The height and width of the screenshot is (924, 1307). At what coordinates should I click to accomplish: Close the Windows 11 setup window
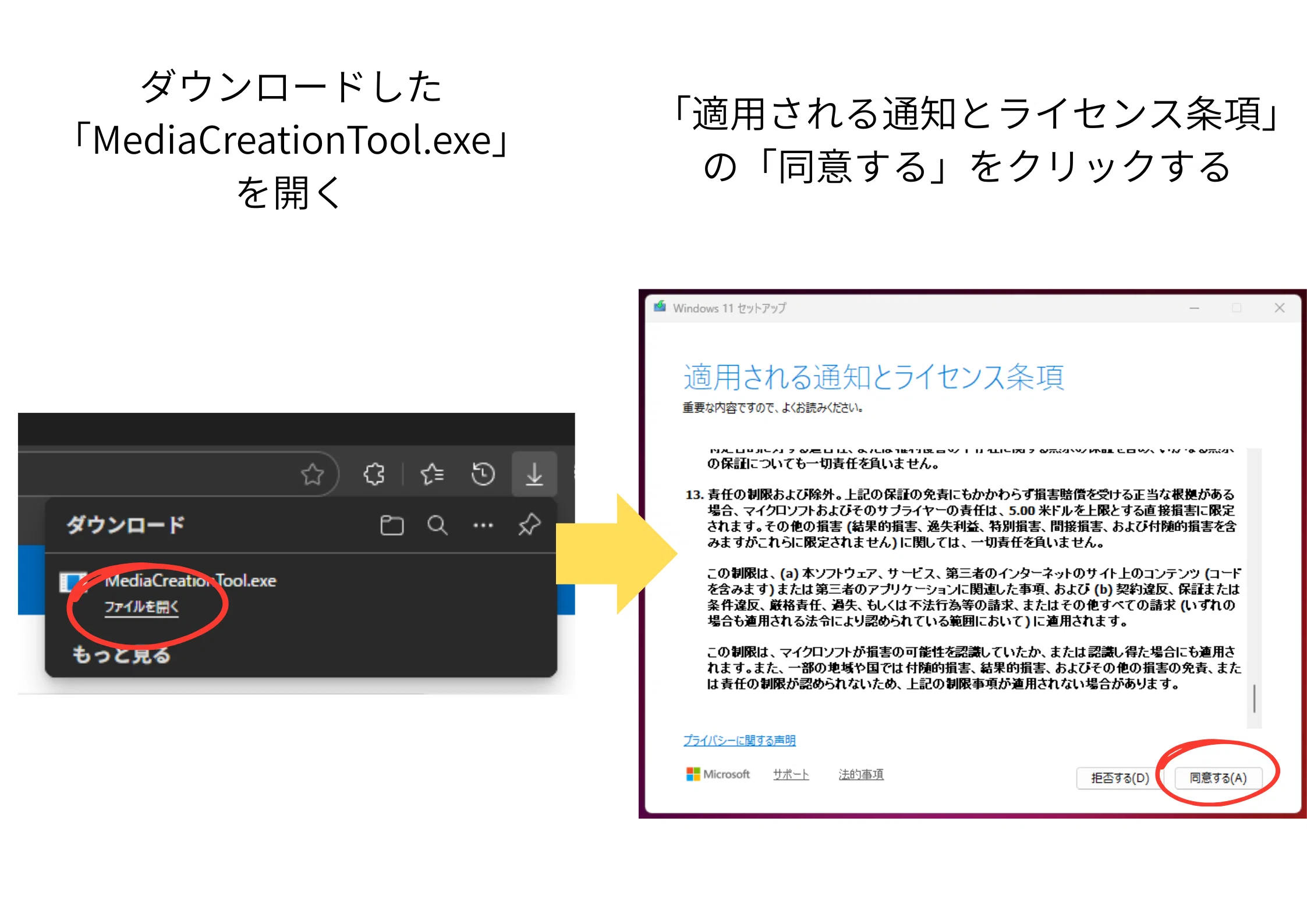coord(1280,308)
